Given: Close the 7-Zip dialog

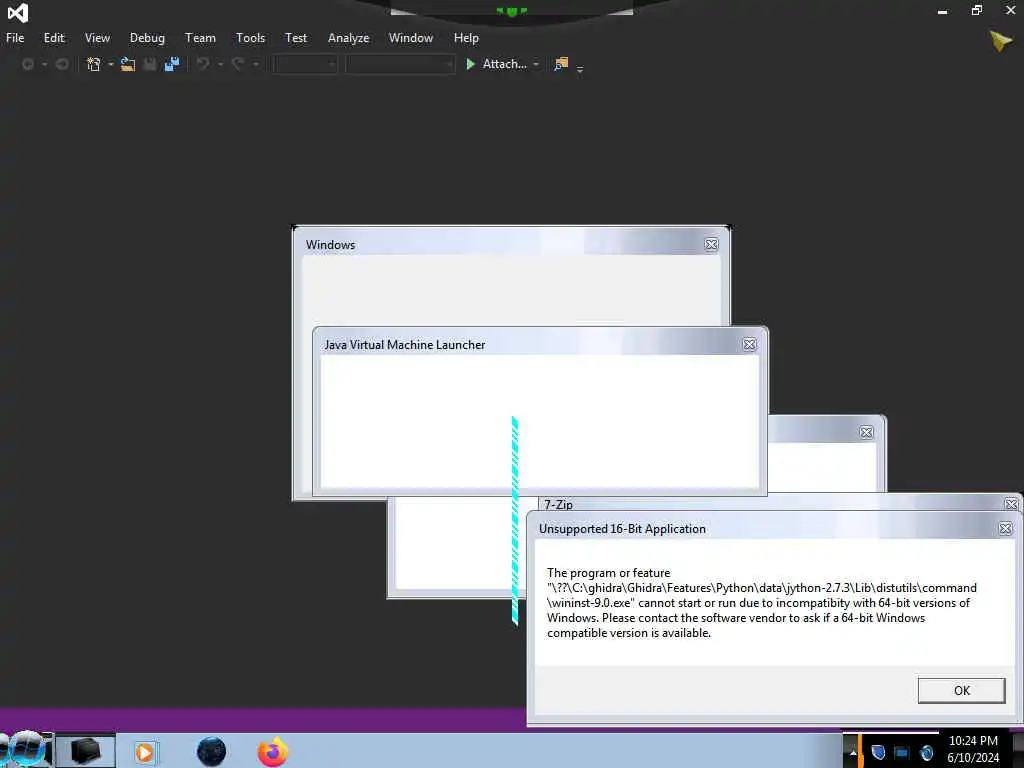Looking at the screenshot, I should pos(1011,504).
